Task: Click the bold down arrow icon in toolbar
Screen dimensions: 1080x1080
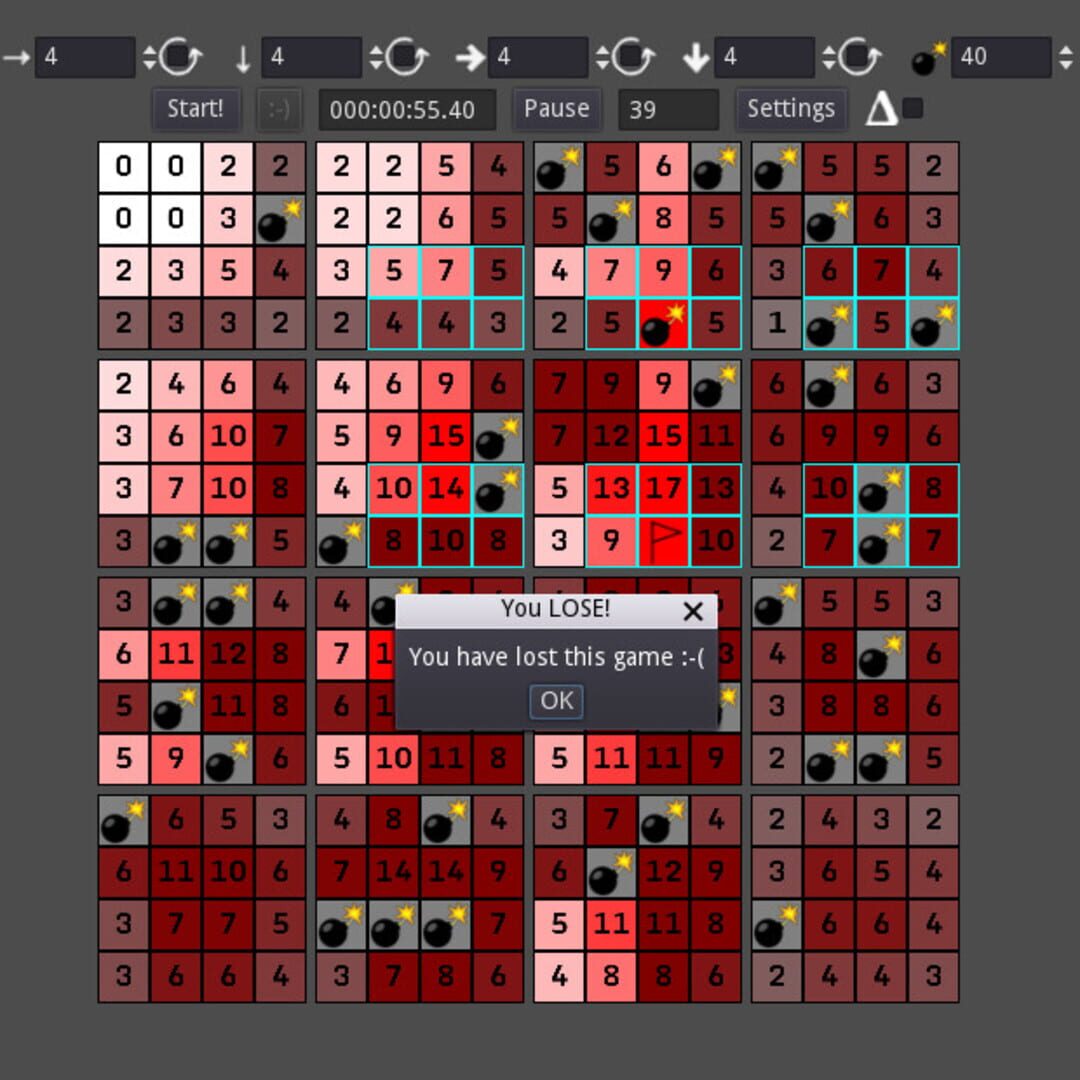Action: 697,58
